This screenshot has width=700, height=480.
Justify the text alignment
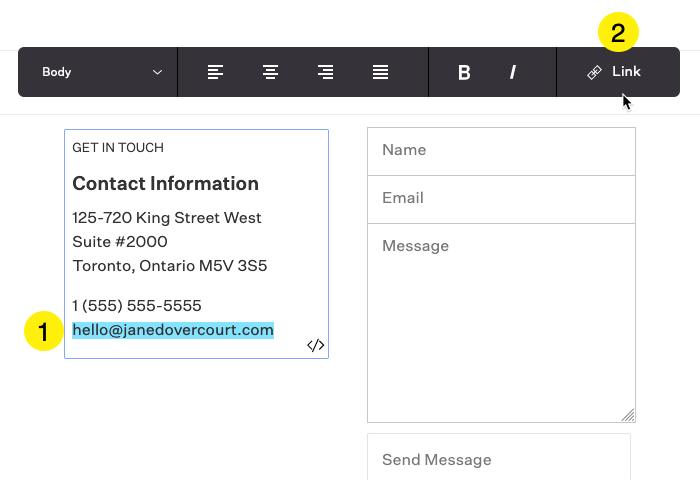[380, 72]
